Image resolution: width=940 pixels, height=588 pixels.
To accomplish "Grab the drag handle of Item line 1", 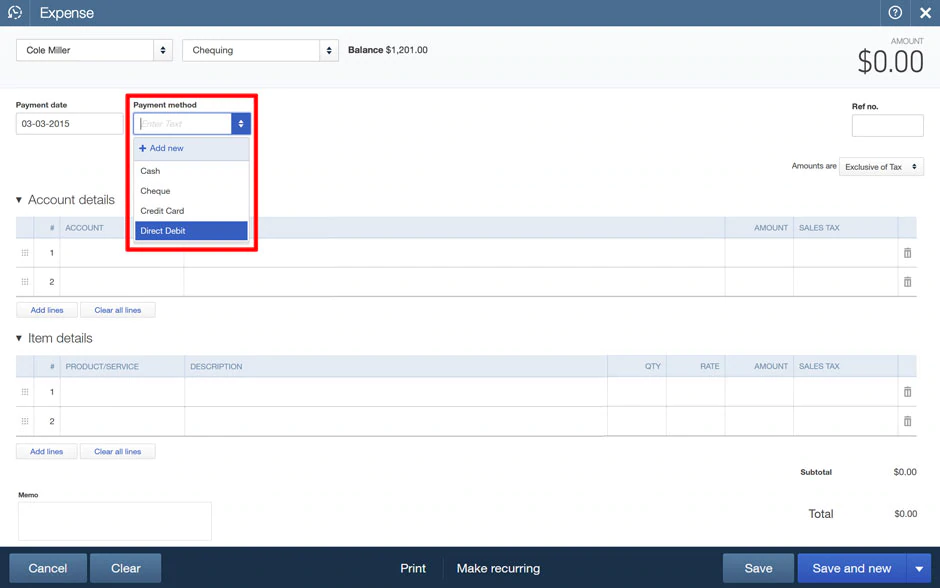I will click(25, 392).
